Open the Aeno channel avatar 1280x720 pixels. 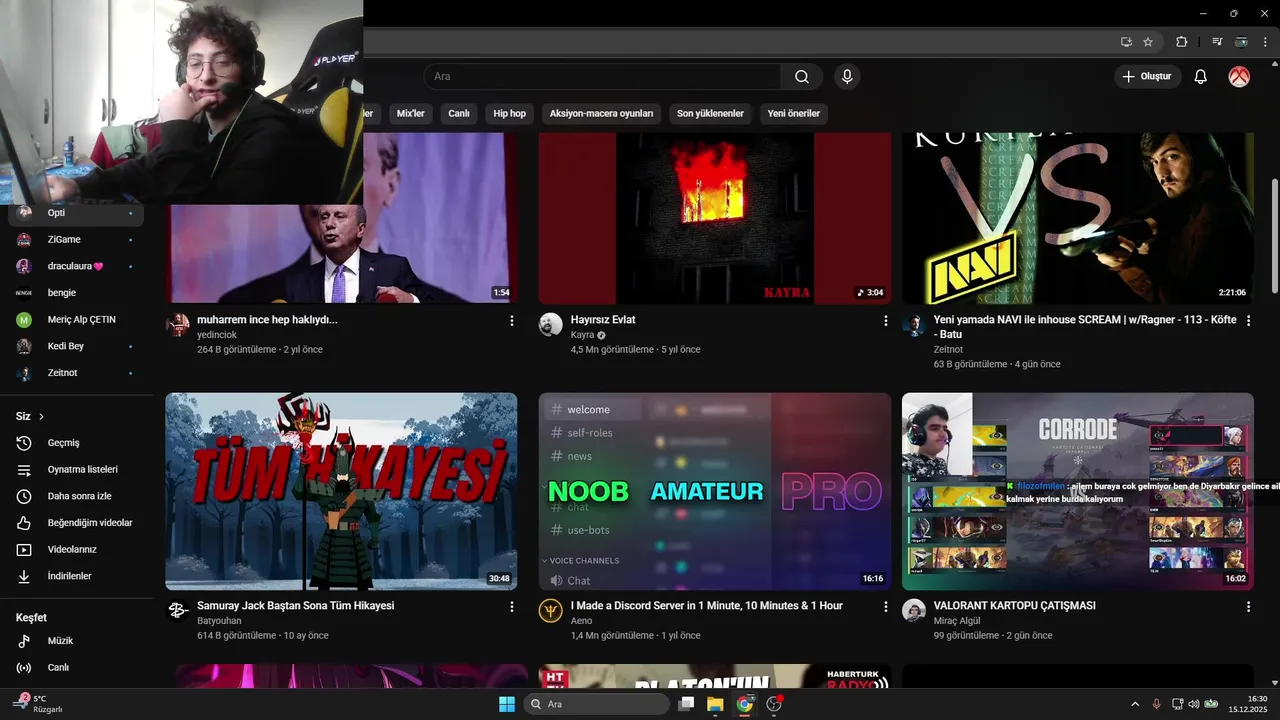coord(551,611)
